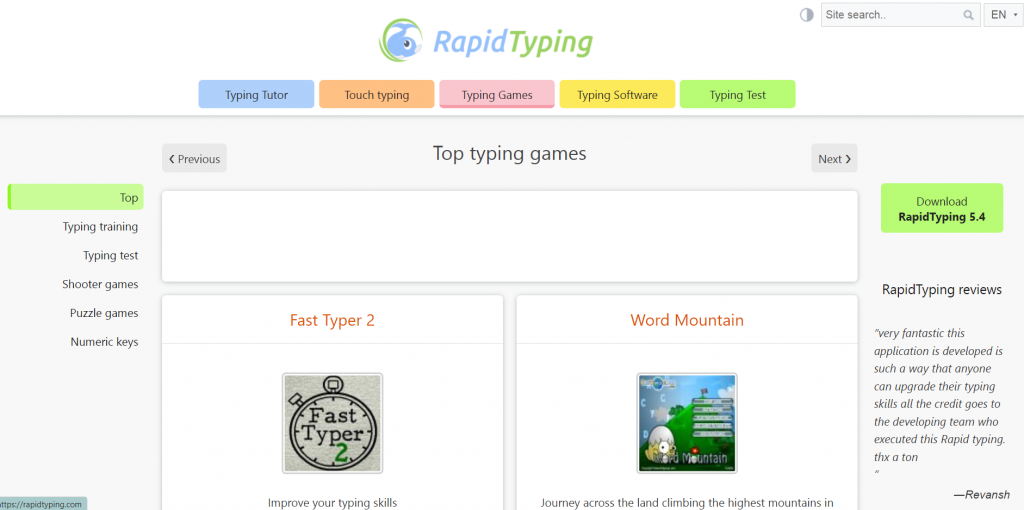Click the RapidTyping reviews heading
Viewport: 1024px width, 510px height.
[x=942, y=289]
